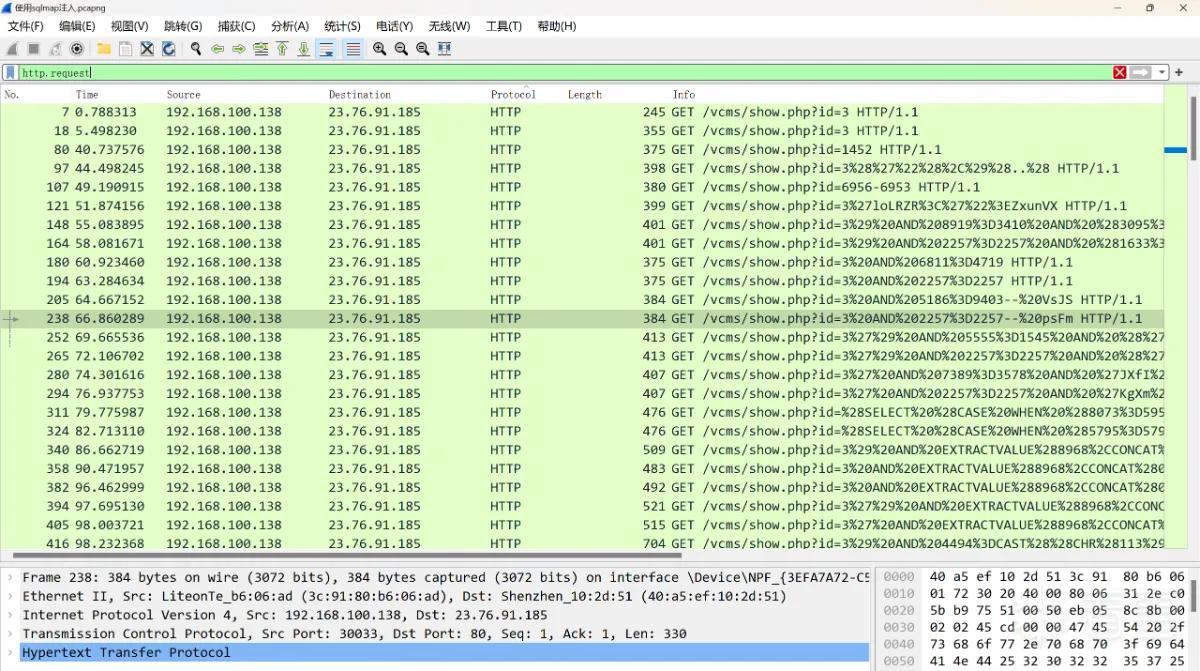Toggle packet list colorization
Viewport: 1200px width, 671px height.
click(353, 48)
